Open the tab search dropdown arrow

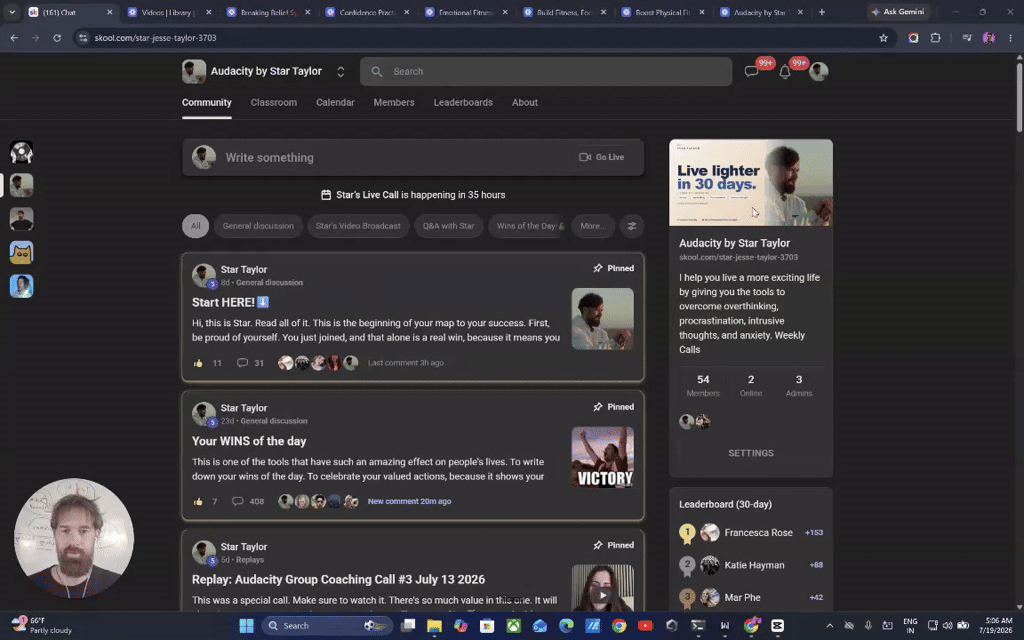(12, 12)
